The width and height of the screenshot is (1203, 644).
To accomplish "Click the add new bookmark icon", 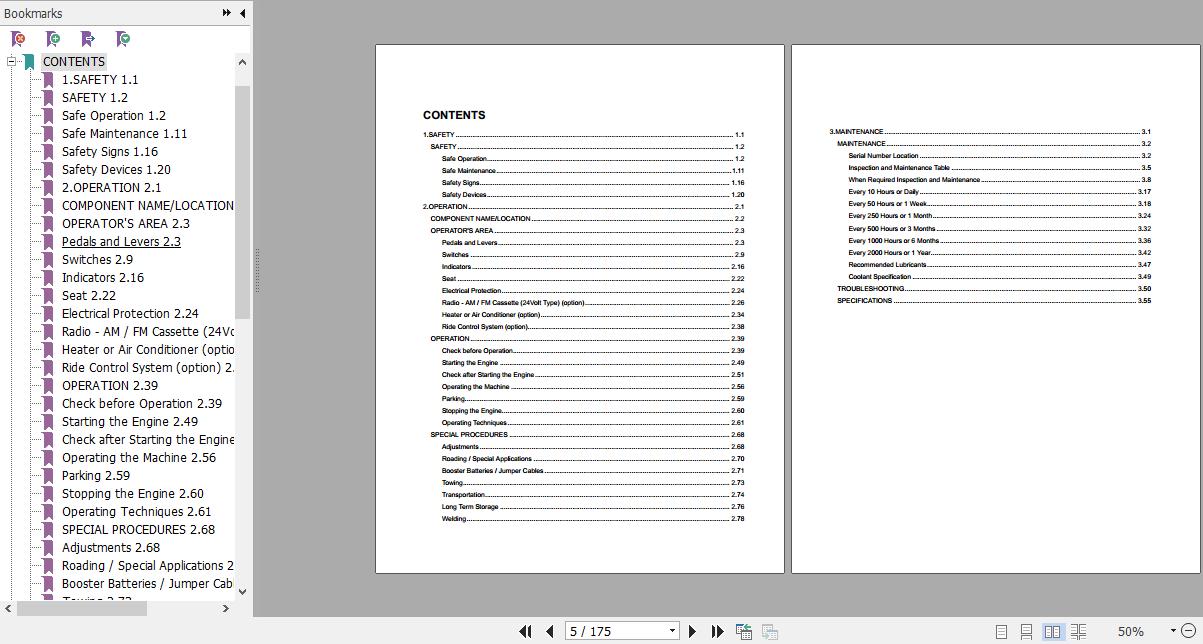I will [x=53, y=39].
